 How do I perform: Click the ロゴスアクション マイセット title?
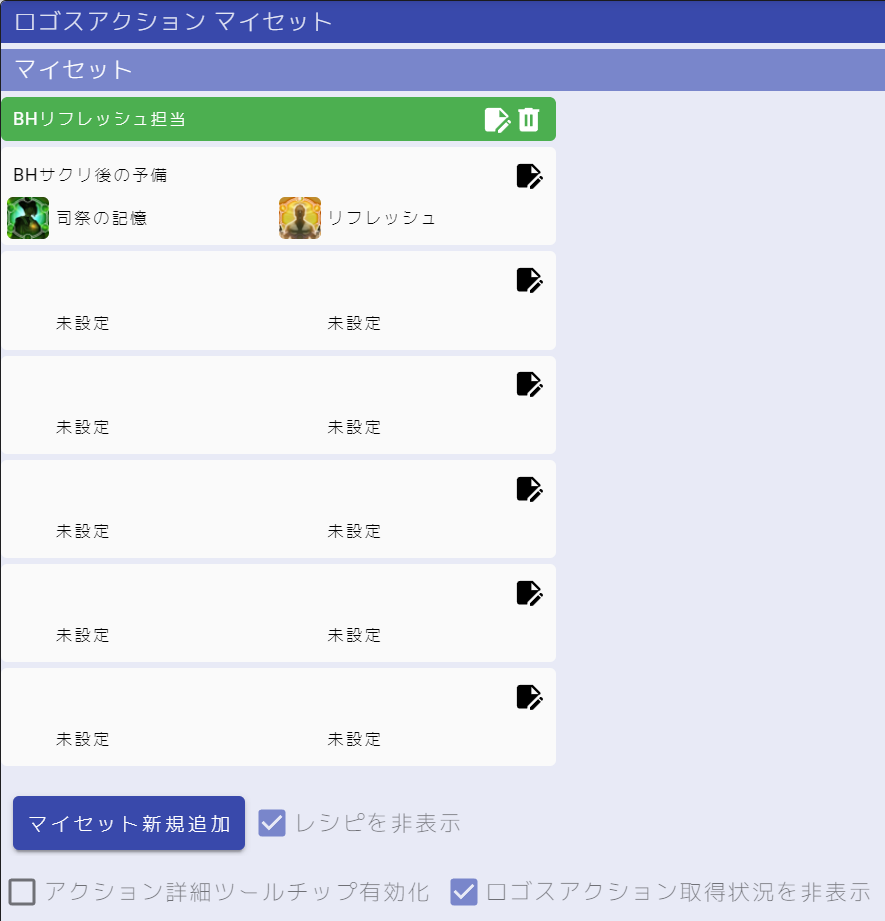point(173,22)
